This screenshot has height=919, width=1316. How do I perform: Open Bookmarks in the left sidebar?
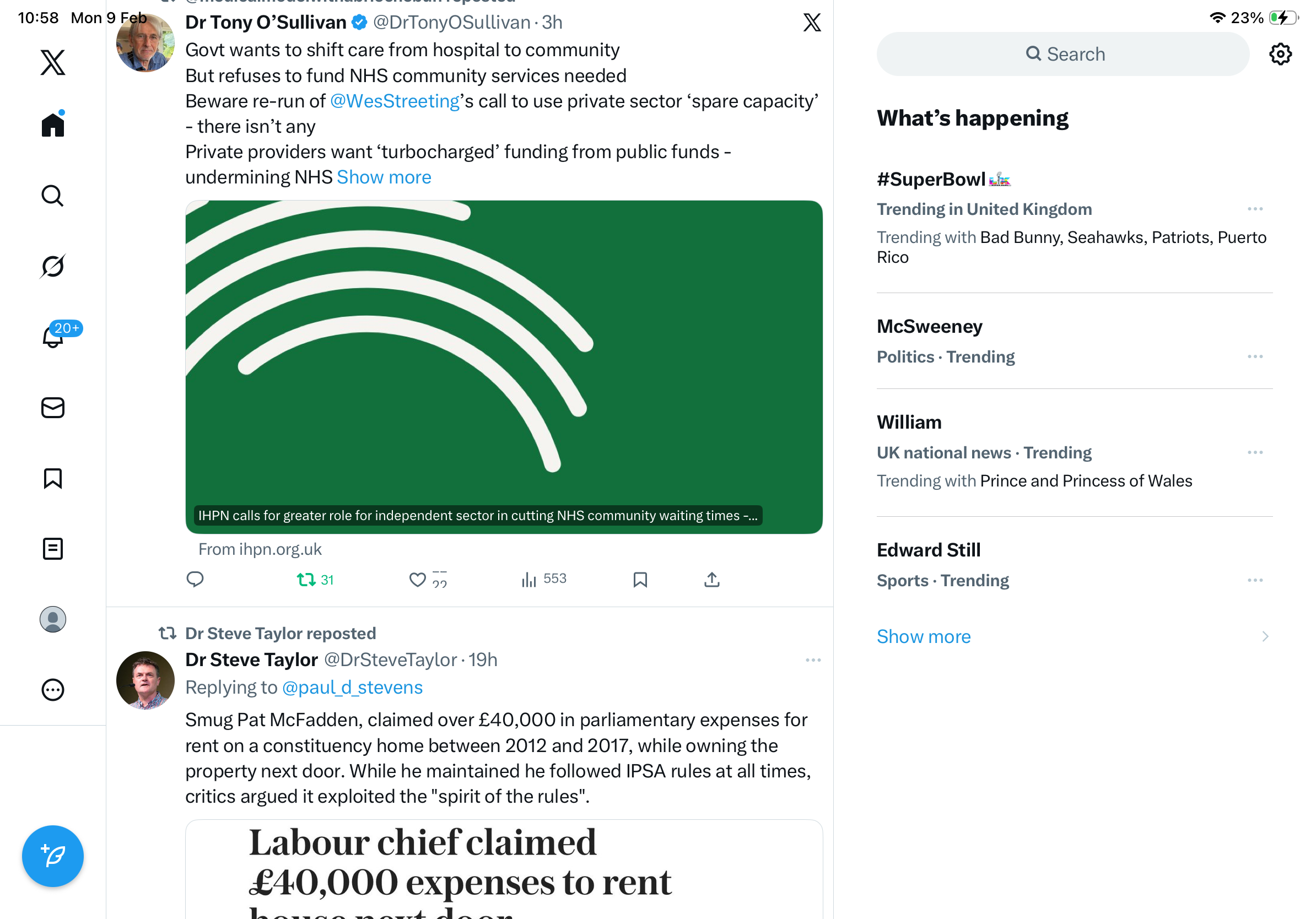coord(53,478)
